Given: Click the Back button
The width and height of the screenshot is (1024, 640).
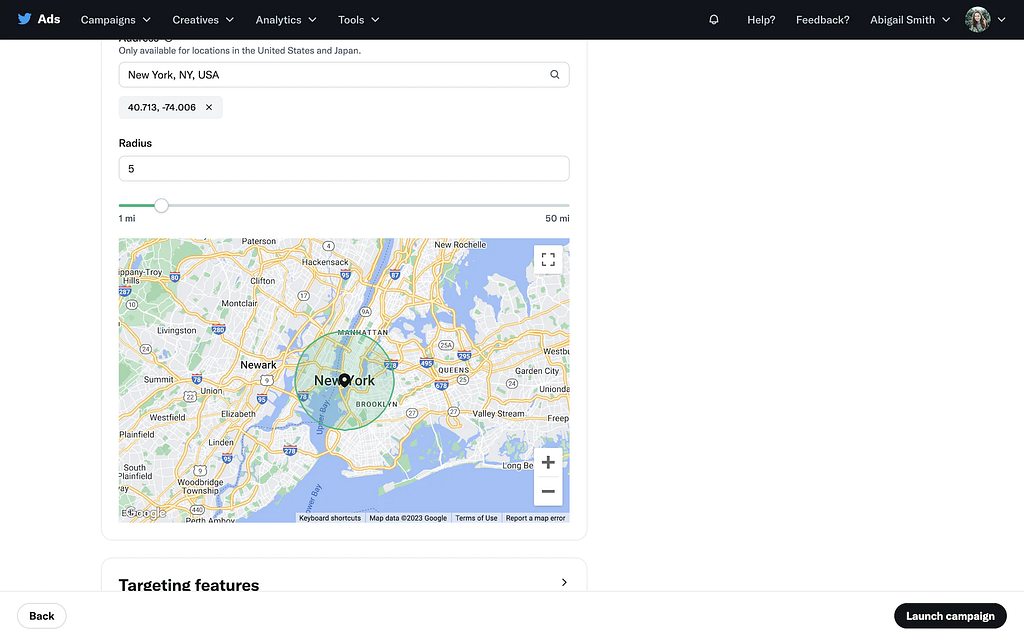Looking at the screenshot, I should [x=42, y=616].
